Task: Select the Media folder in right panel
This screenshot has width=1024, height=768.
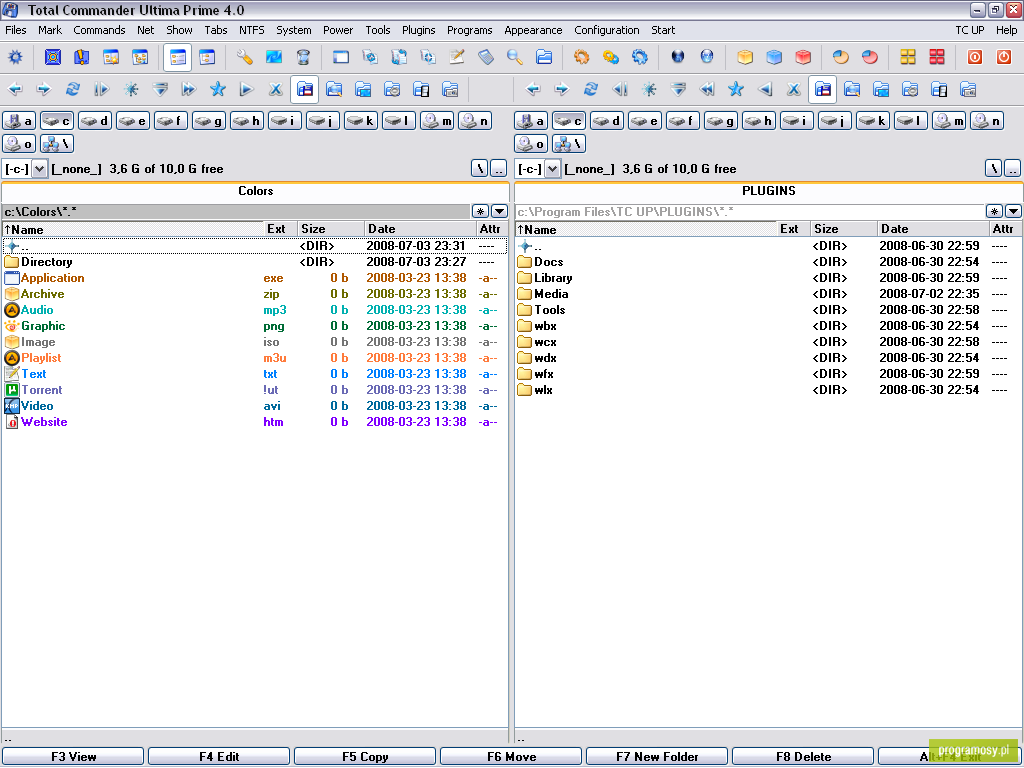Action: click(768, 294)
